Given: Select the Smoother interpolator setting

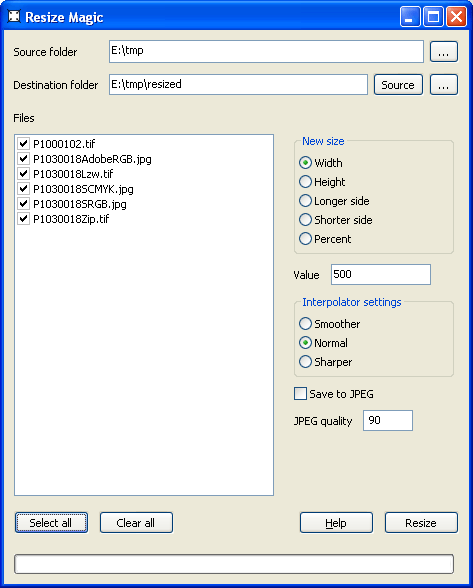Looking at the screenshot, I should (305, 324).
